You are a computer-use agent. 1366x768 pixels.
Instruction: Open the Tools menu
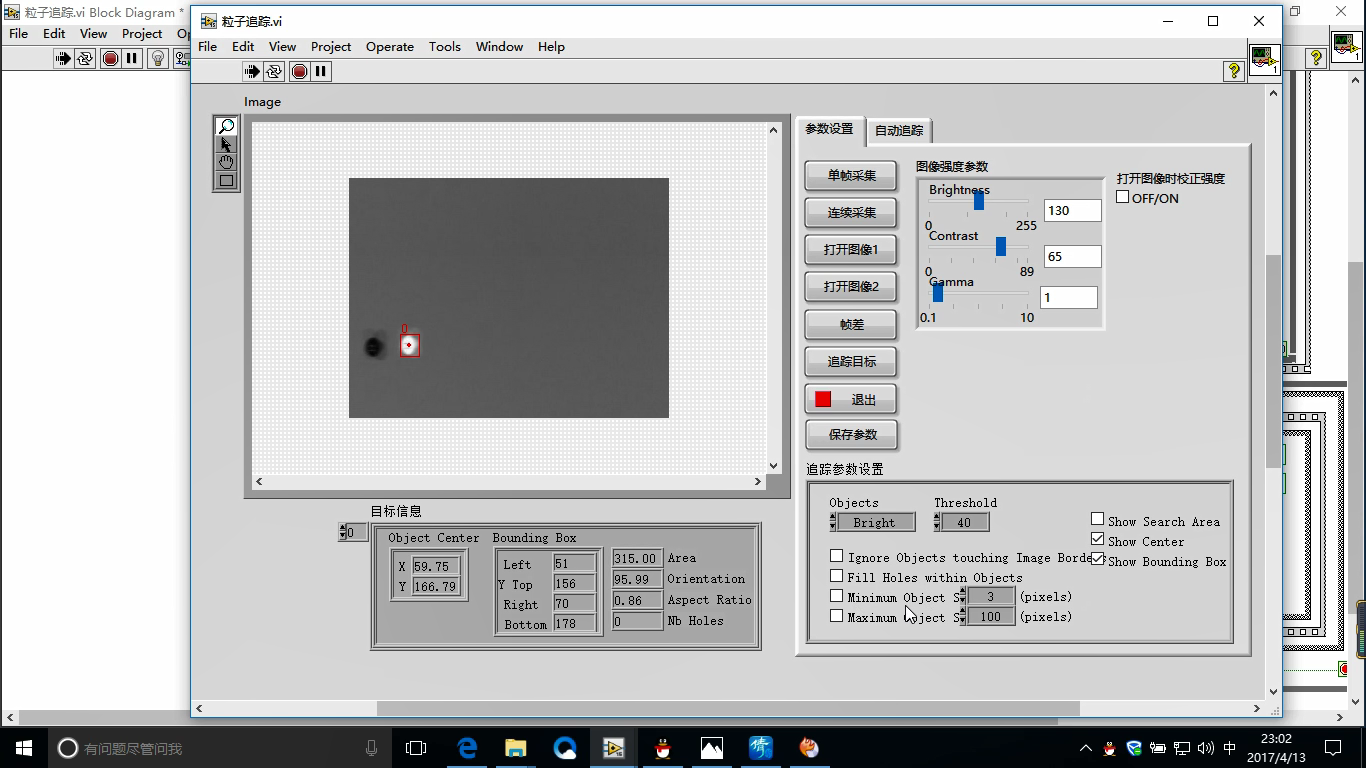point(444,46)
